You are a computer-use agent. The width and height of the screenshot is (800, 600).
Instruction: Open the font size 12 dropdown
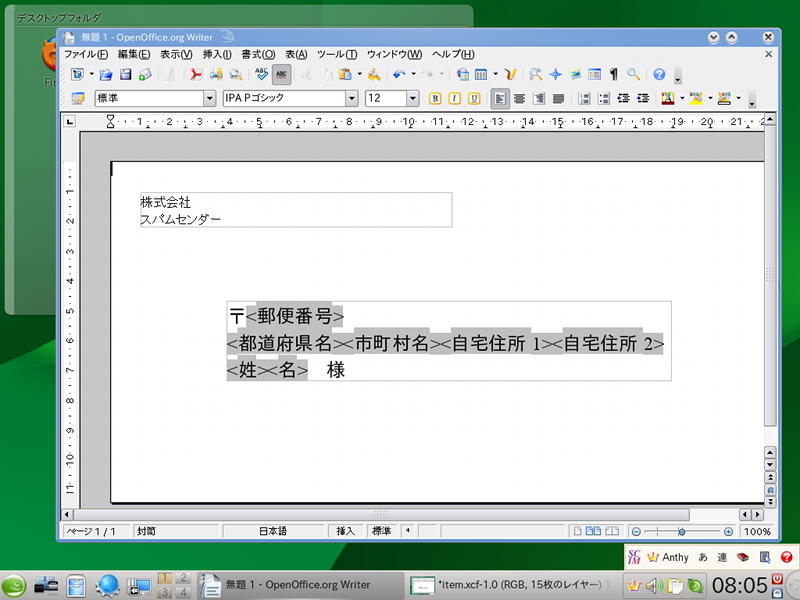pos(412,98)
